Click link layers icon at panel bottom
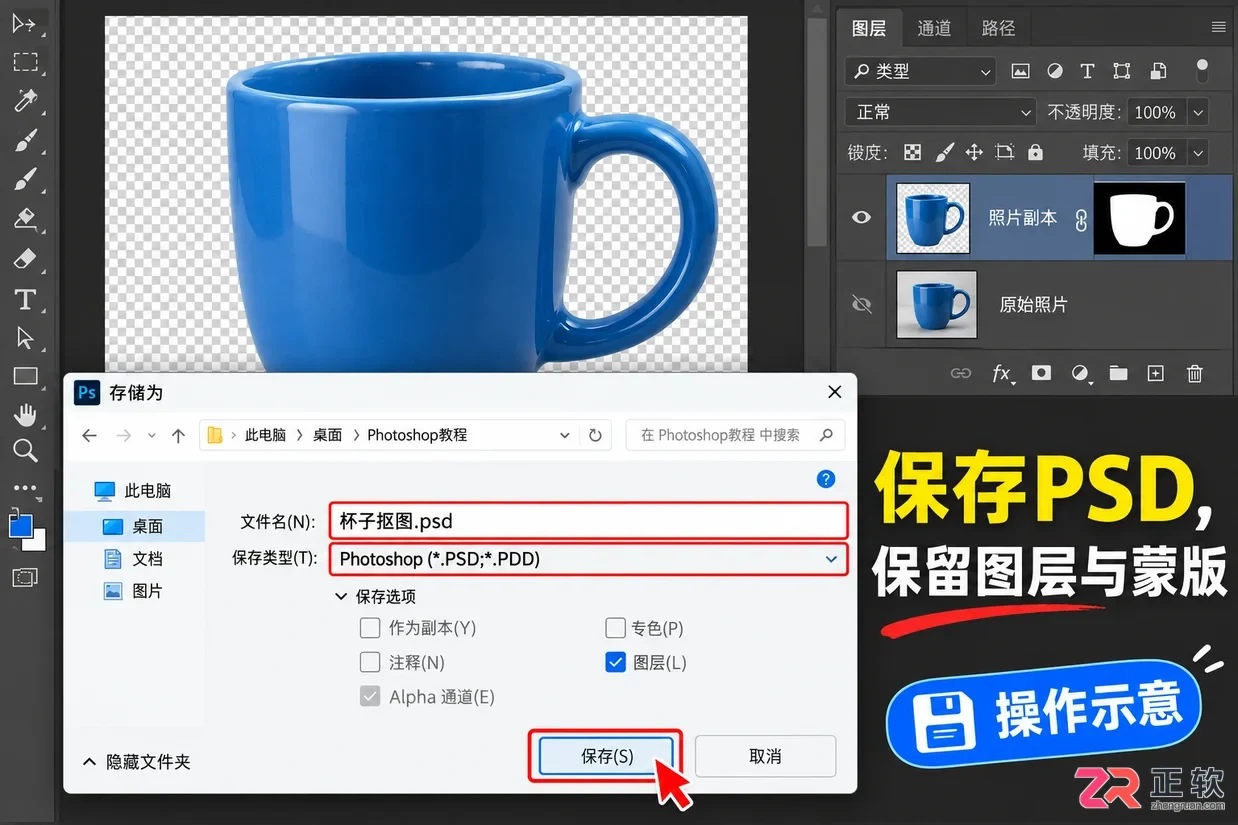1238x825 pixels. 961,373
